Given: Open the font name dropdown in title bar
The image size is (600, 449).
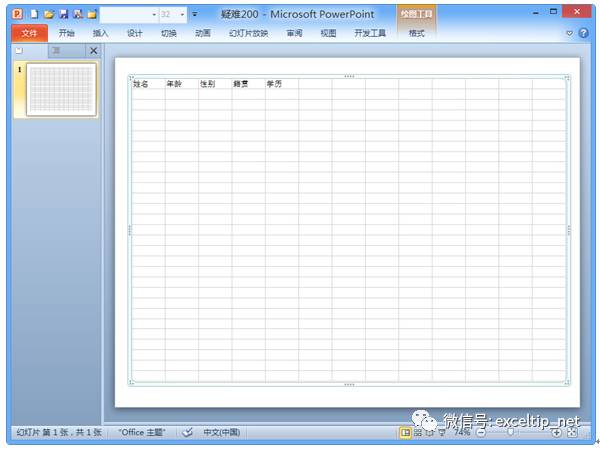Looking at the screenshot, I should coord(154,15).
